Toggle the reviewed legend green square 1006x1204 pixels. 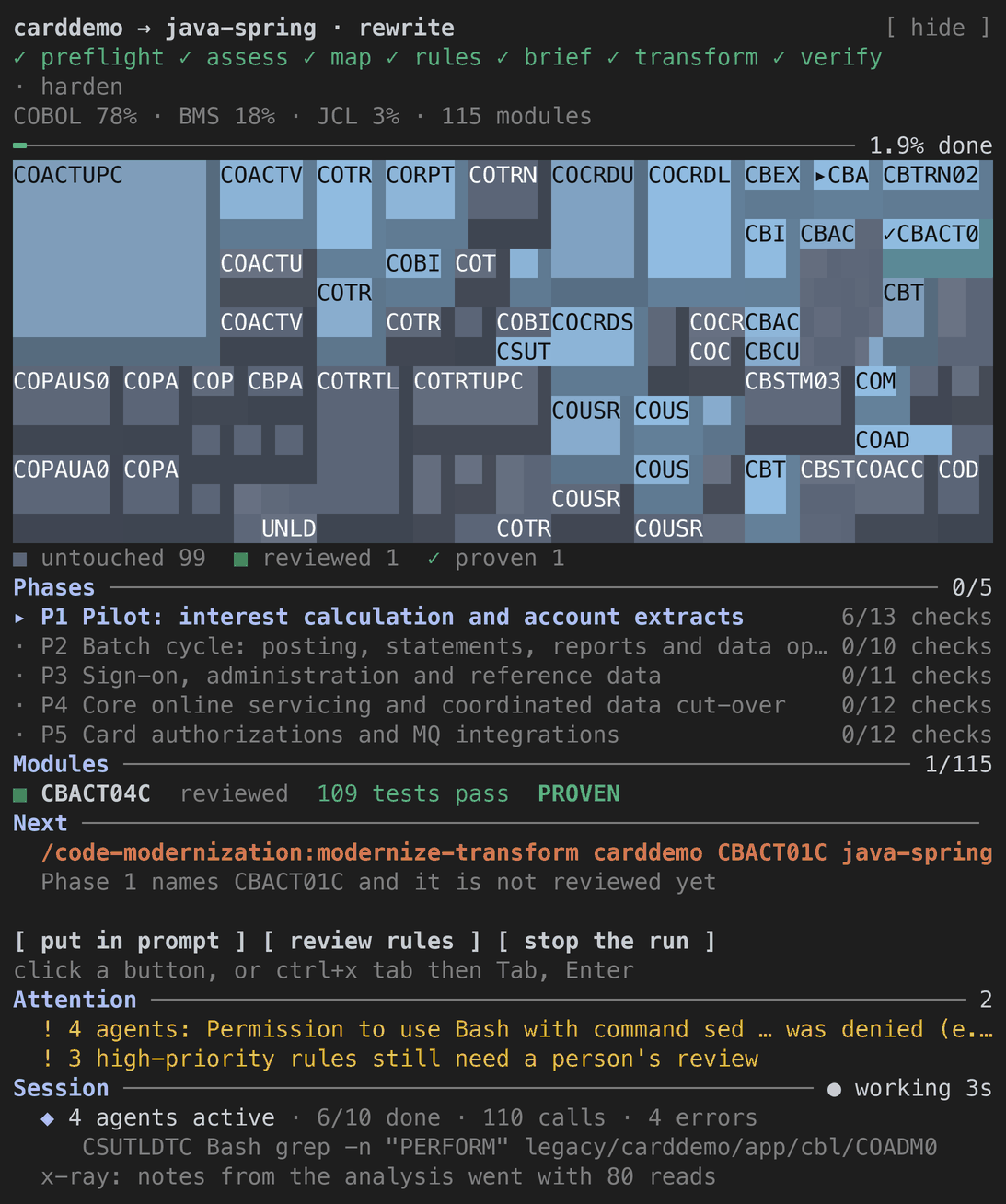coord(241,559)
